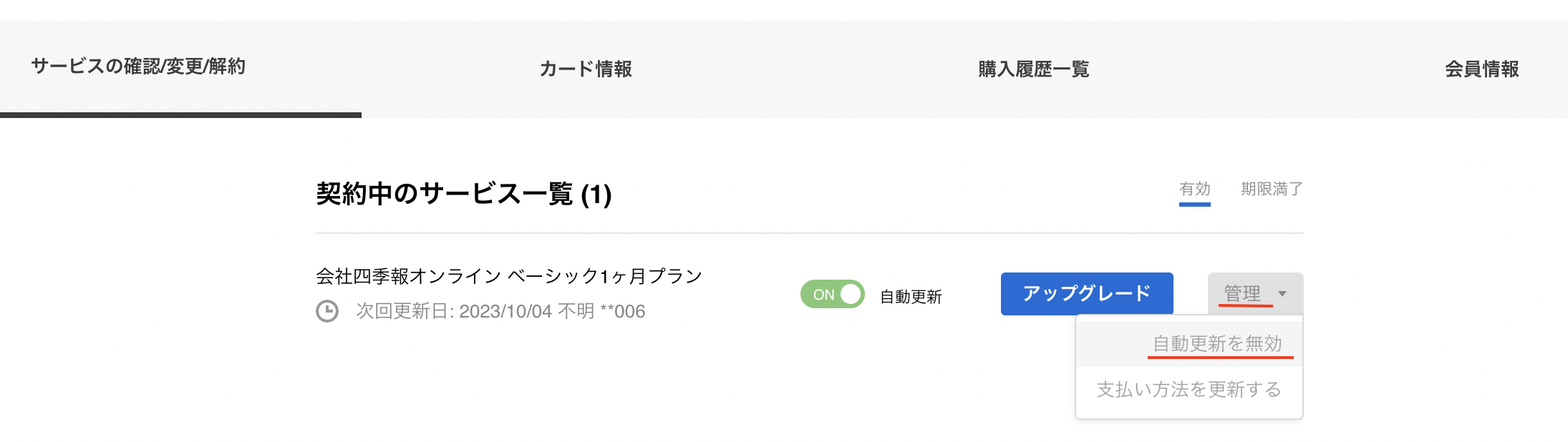Image resolution: width=1568 pixels, height=442 pixels.
Task: Click the 有効 filter link
Action: pyautogui.click(x=1195, y=190)
